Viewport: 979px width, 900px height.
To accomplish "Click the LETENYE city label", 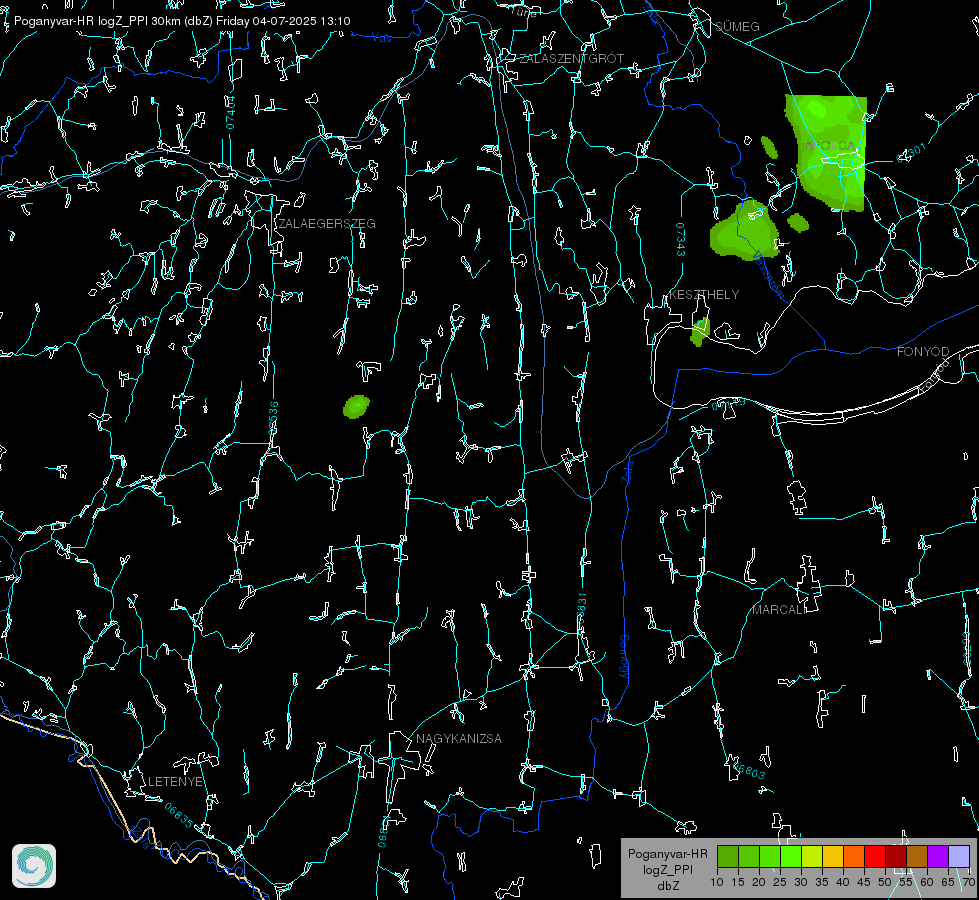I will tap(175, 782).
